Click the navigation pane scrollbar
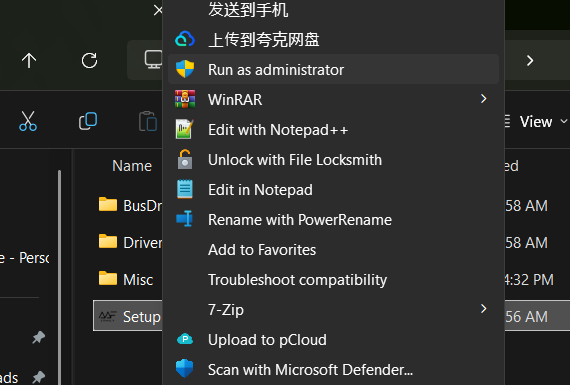Viewport: 570px width, 385px height. pos(59,276)
